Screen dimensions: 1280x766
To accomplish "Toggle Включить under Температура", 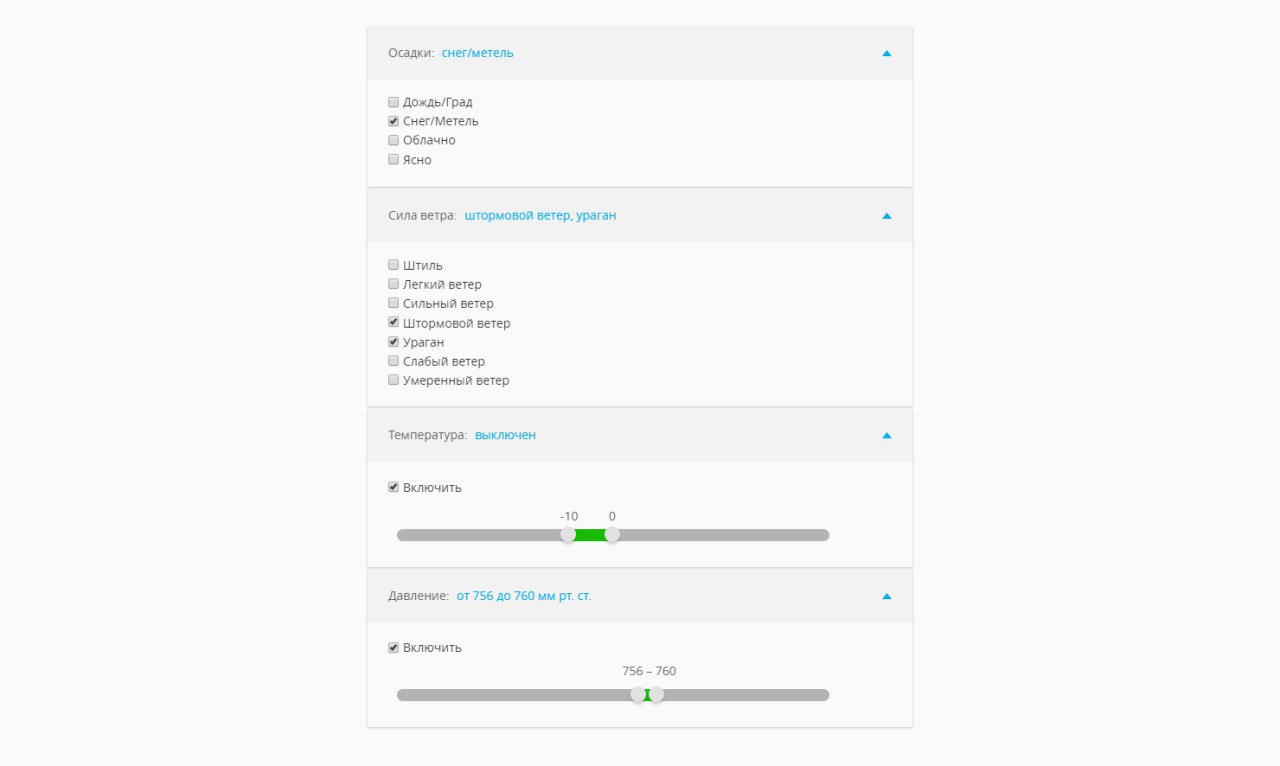I will click(x=393, y=487).
